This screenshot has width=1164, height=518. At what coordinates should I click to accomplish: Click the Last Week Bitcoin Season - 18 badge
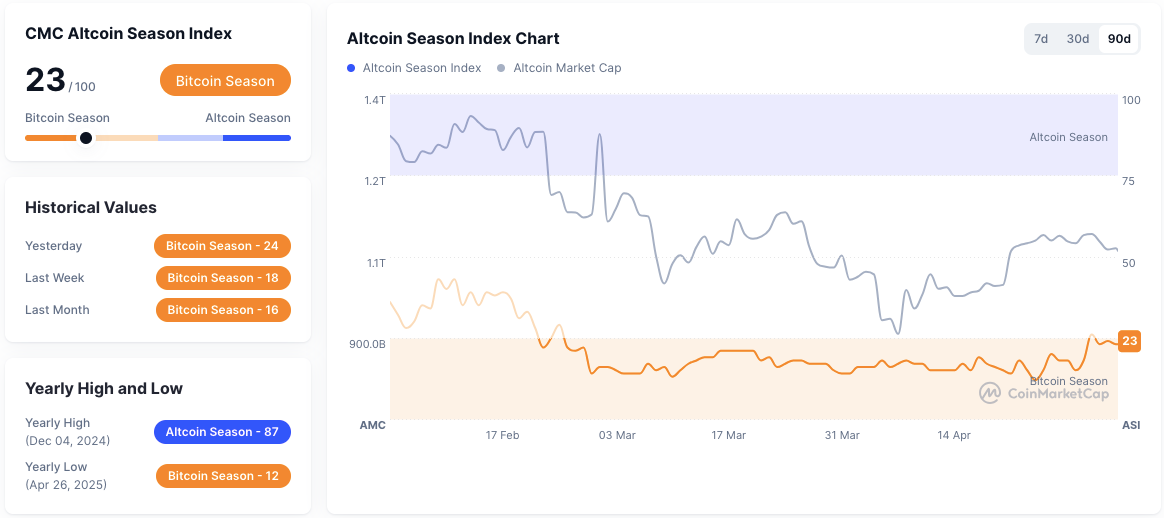(222, 278)
